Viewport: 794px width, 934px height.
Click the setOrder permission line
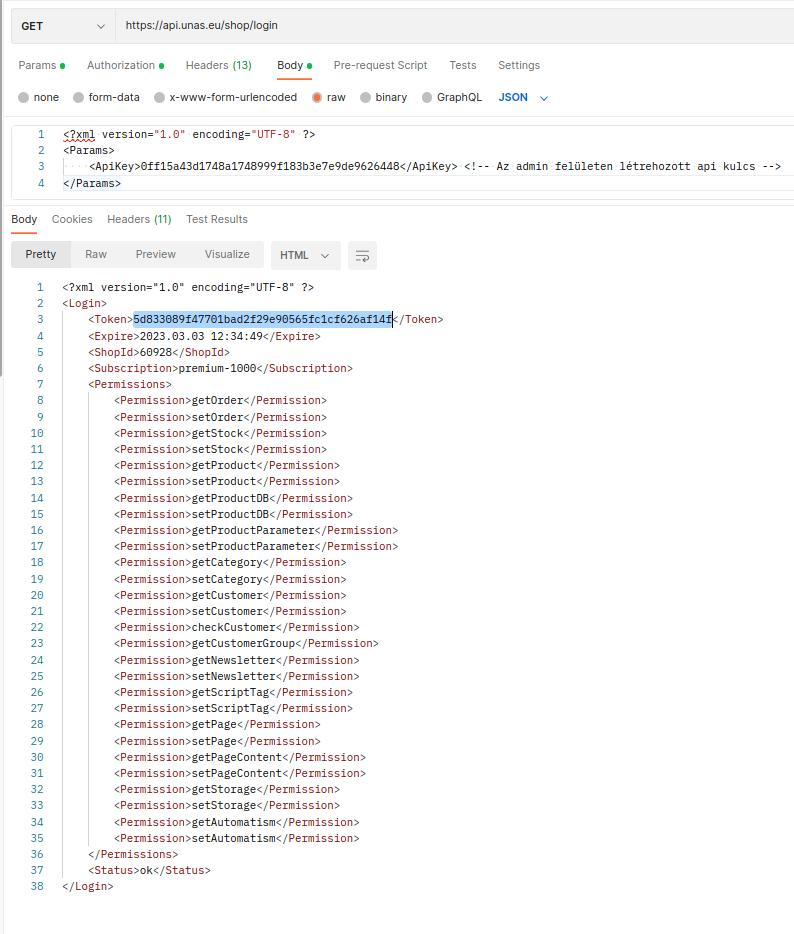click(x=220, y=418)
